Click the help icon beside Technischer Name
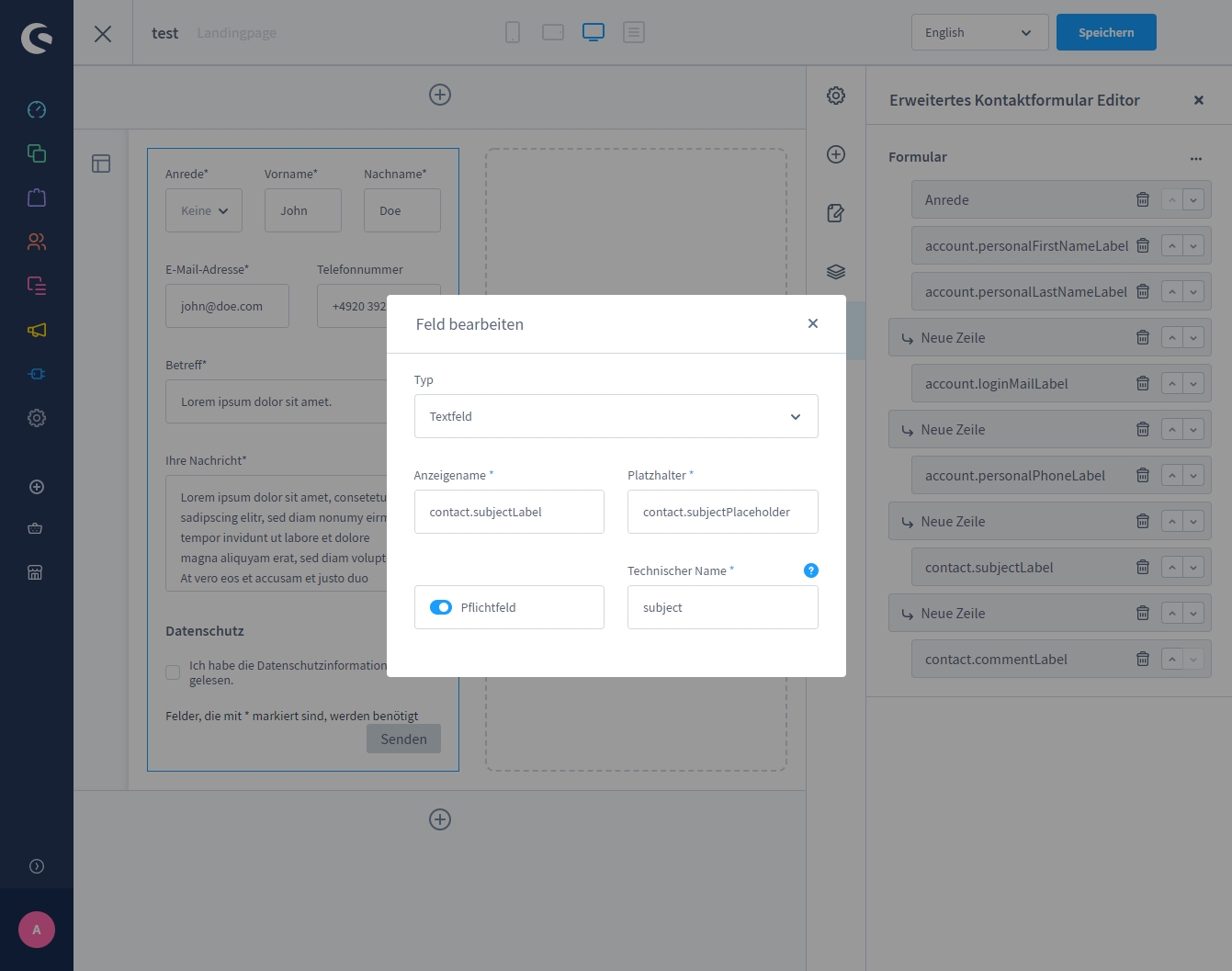1232x971 pixels. click(x=810, y=570)
